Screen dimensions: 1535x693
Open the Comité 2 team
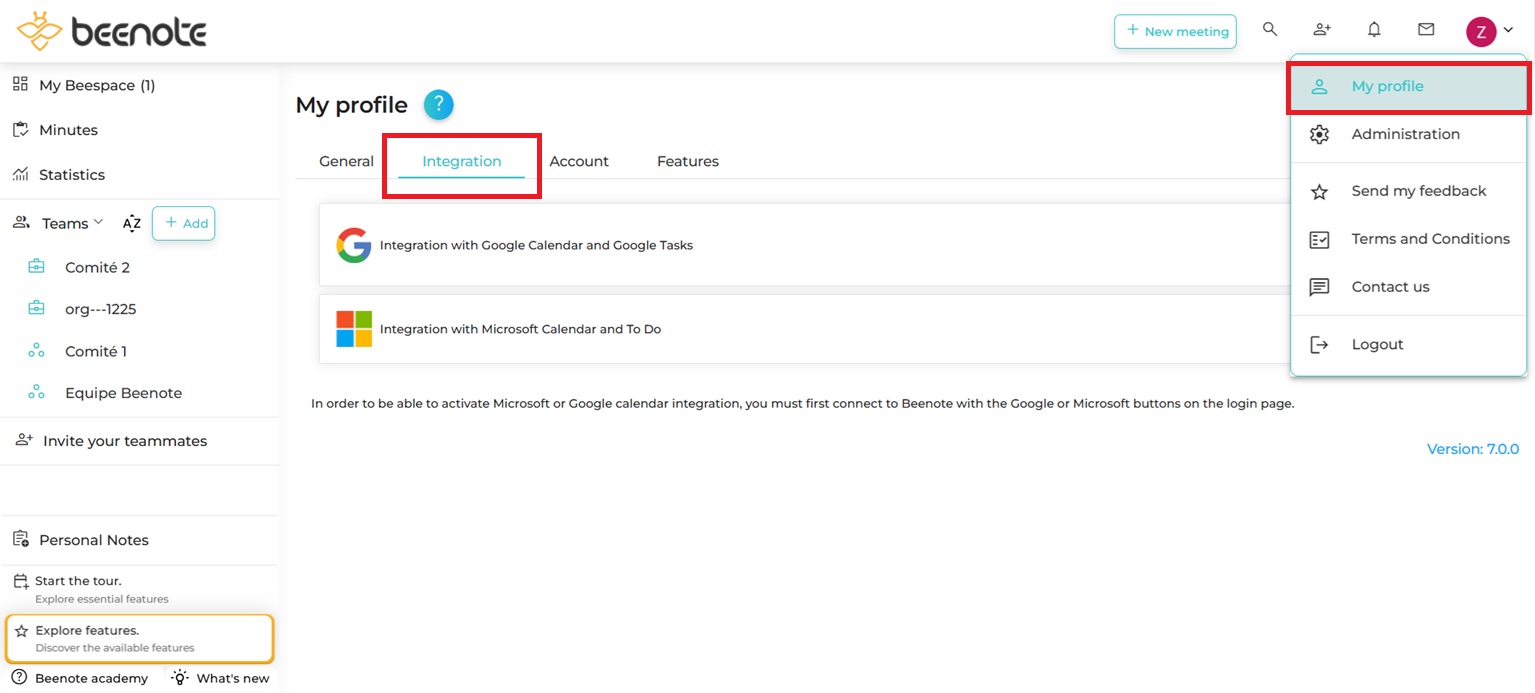(x=97, y=267)
